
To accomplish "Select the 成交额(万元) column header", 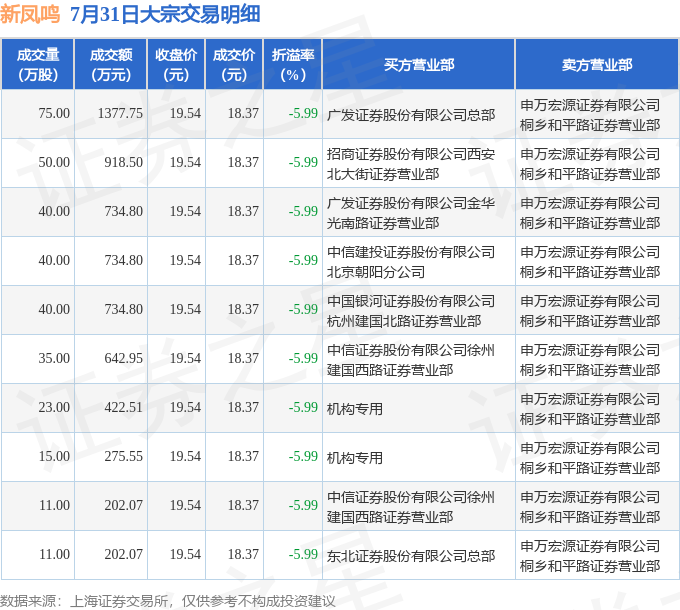I will click(x=111, y=65).
